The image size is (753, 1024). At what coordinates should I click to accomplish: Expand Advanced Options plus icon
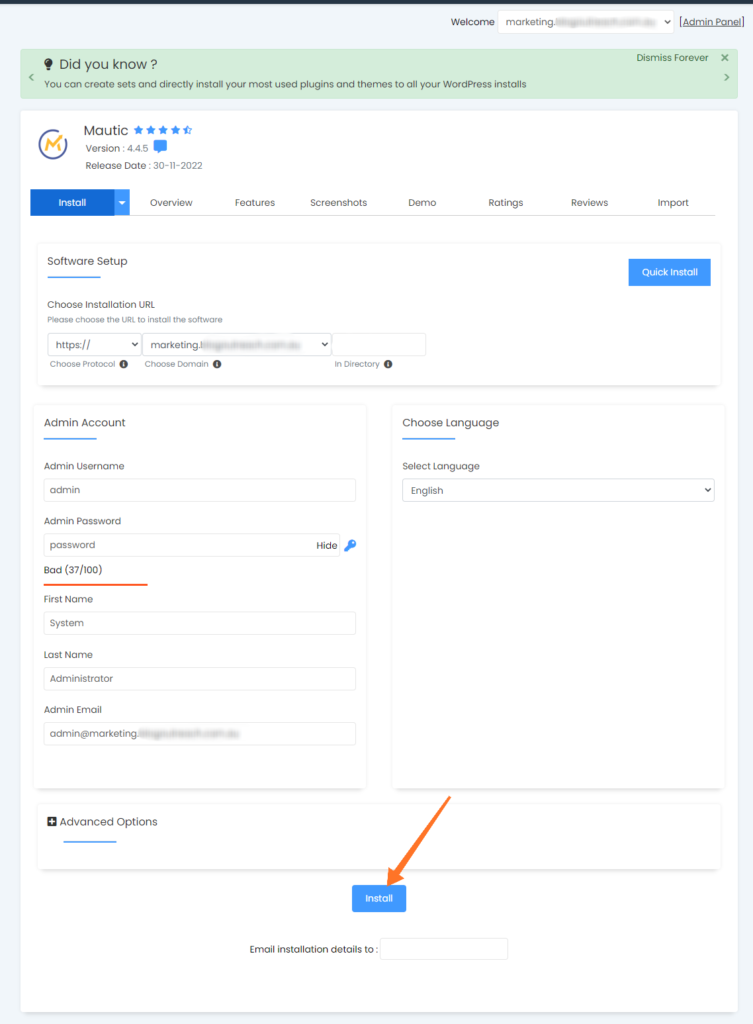[52, 822]
